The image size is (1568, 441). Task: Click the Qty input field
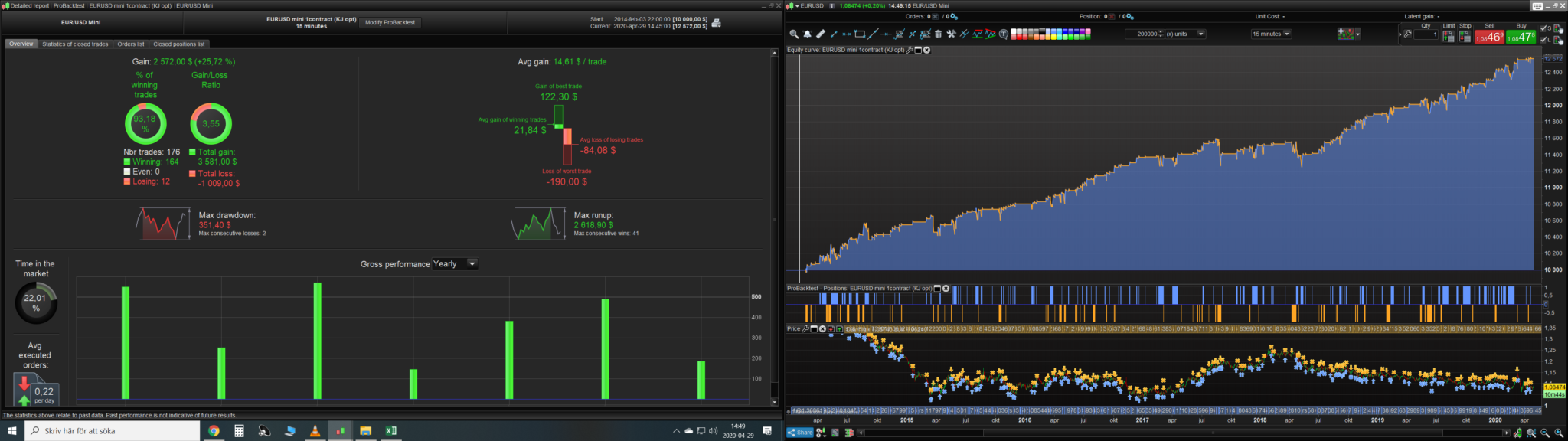[x=1426, y=34]
